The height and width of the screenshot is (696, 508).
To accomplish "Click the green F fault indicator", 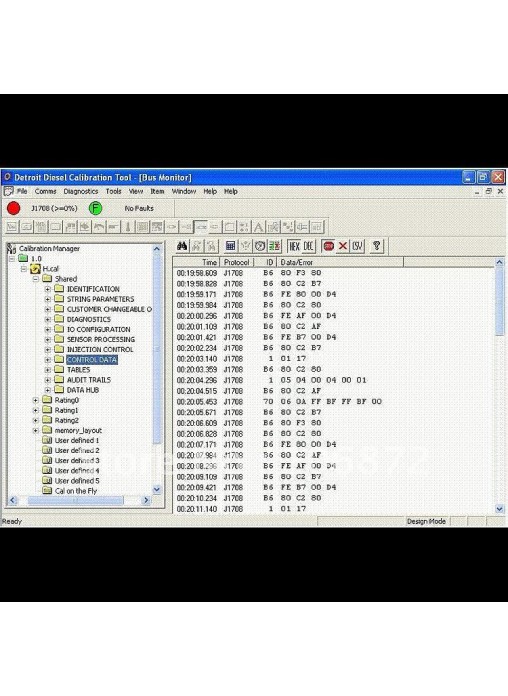I will pyautogui.click(x=95, y=208).
